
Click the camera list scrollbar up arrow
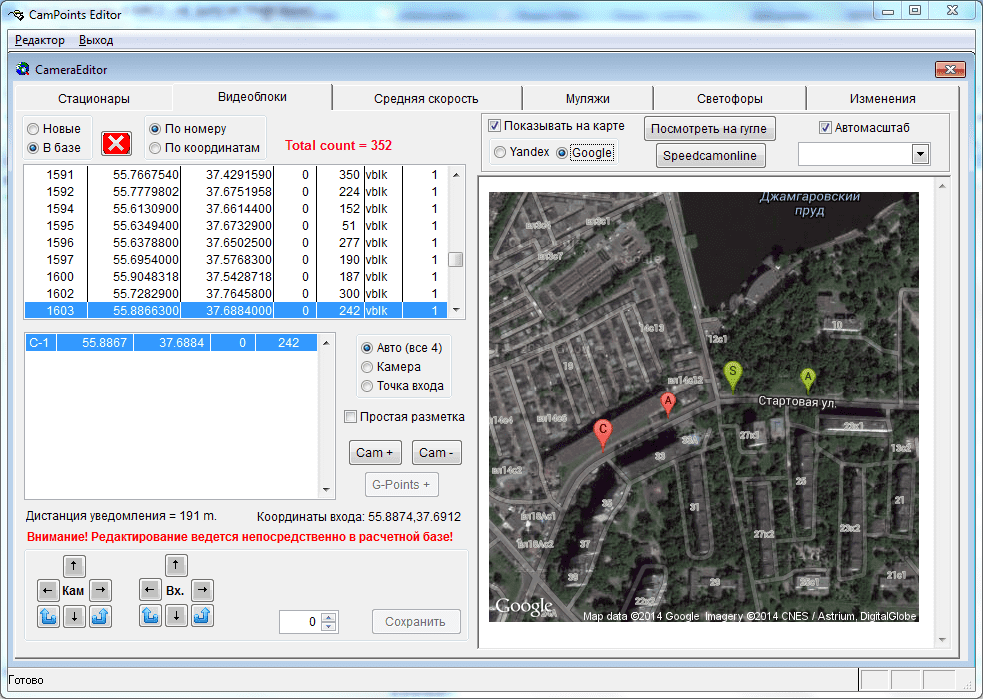(x=456, y=174)
